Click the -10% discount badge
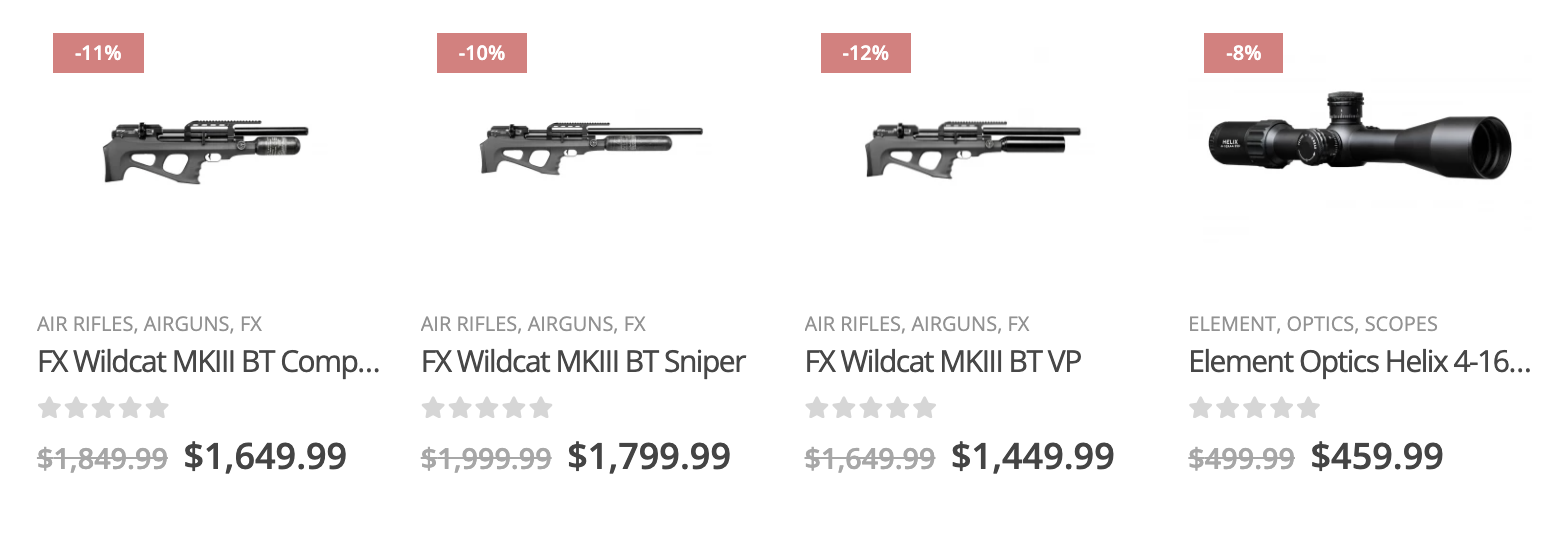 [x=482, y=53]
